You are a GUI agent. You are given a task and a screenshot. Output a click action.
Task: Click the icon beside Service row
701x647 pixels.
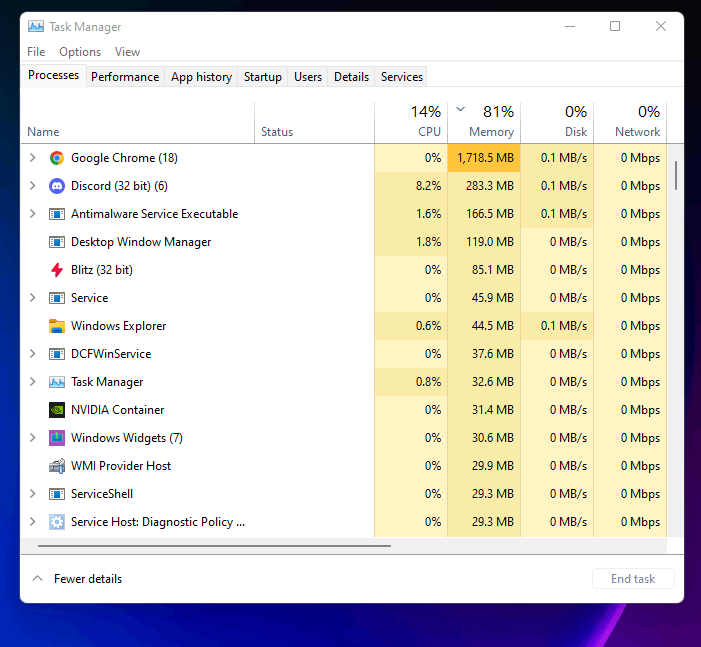57,298
